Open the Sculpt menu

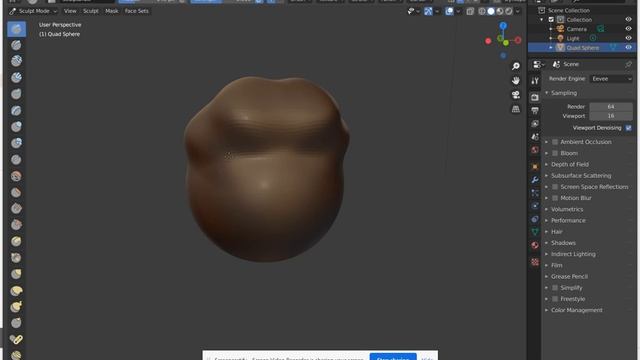(x=91, y=11)
